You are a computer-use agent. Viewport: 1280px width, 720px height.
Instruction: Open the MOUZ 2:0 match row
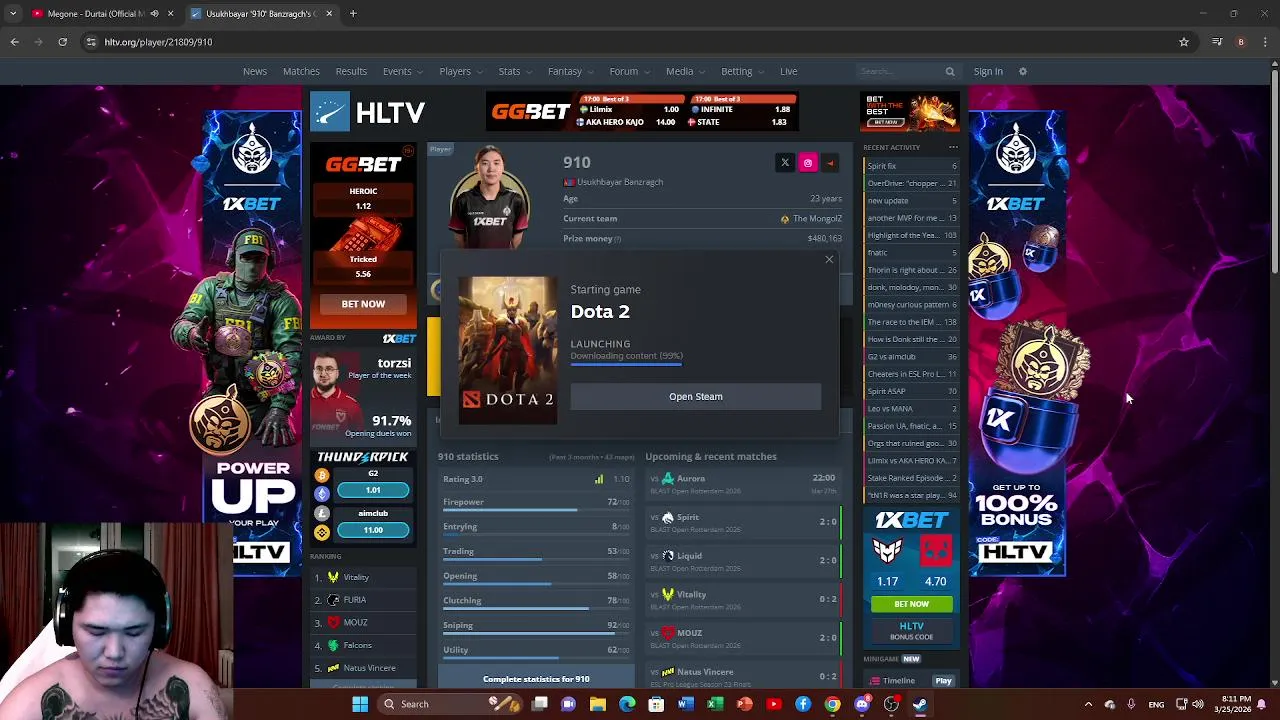click(741, 638)
